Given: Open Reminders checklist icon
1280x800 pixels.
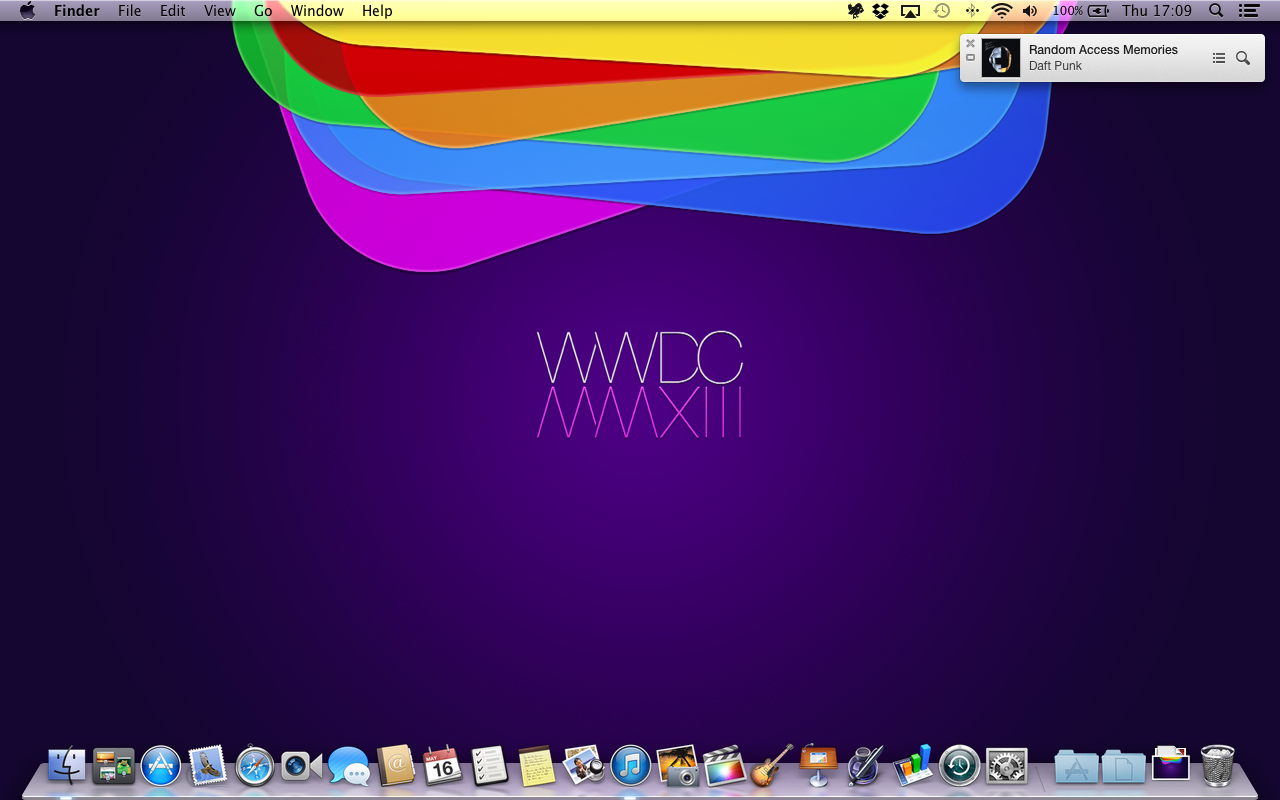Looking at the screenshot, I should pos(489,766).
